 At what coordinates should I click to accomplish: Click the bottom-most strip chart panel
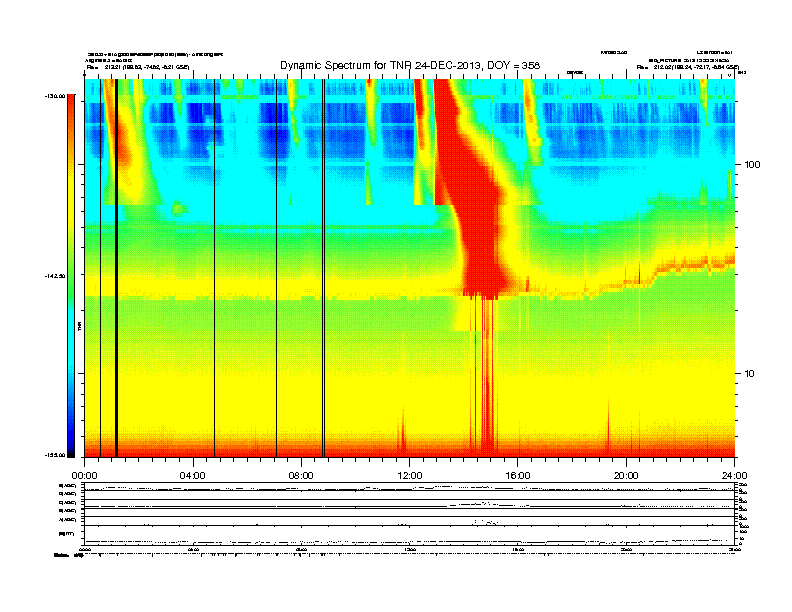pos(409,535)
